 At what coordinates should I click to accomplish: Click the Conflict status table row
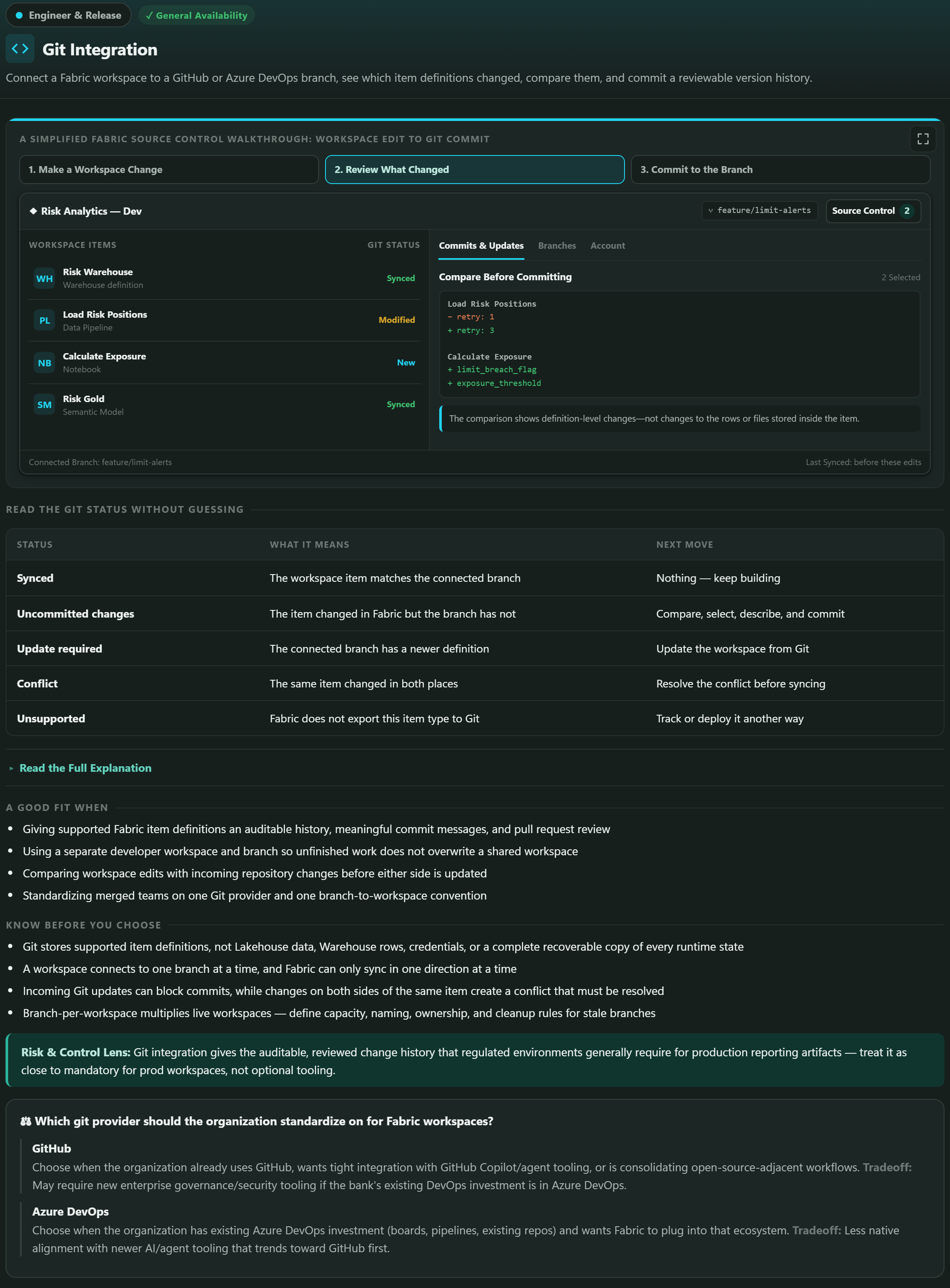pyautogui.click(x=475, y=684)
